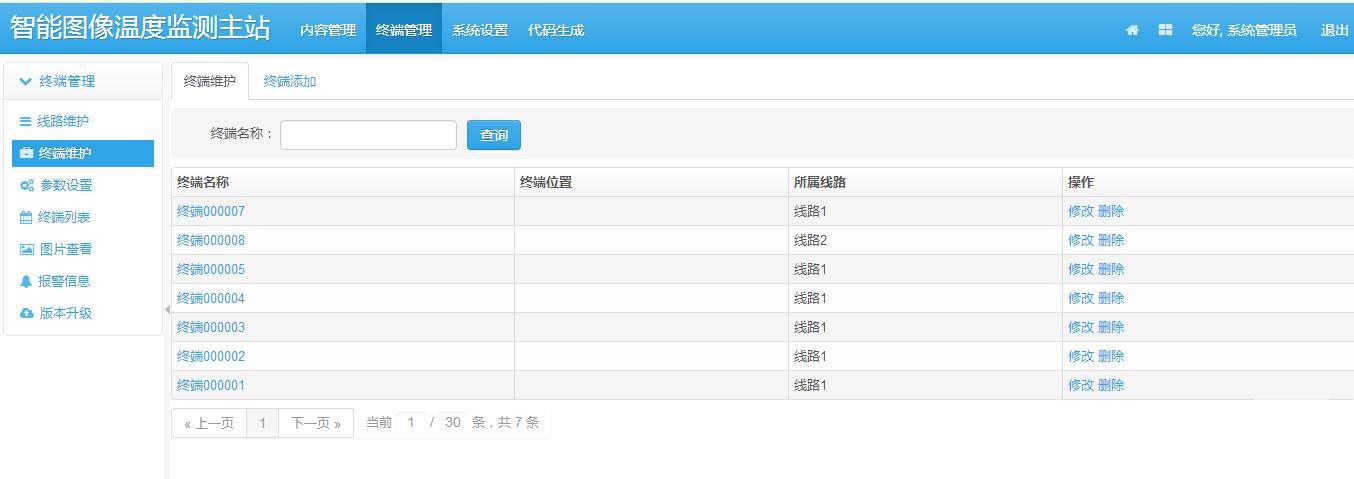Click the 终端列表 calendar icon
This screenshot has width=1354, height=479.
(26, 217)
